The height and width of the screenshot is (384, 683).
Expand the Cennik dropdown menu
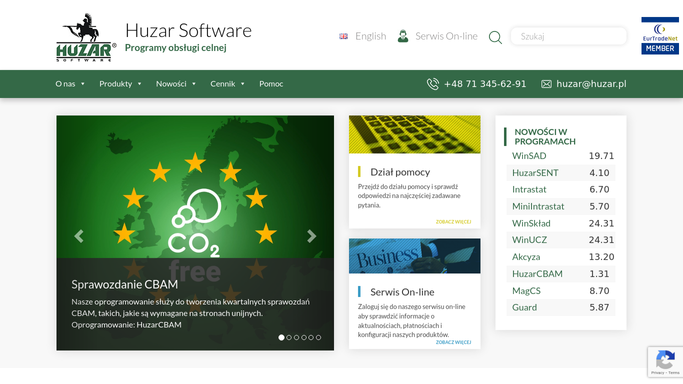[x=227, y=84]
